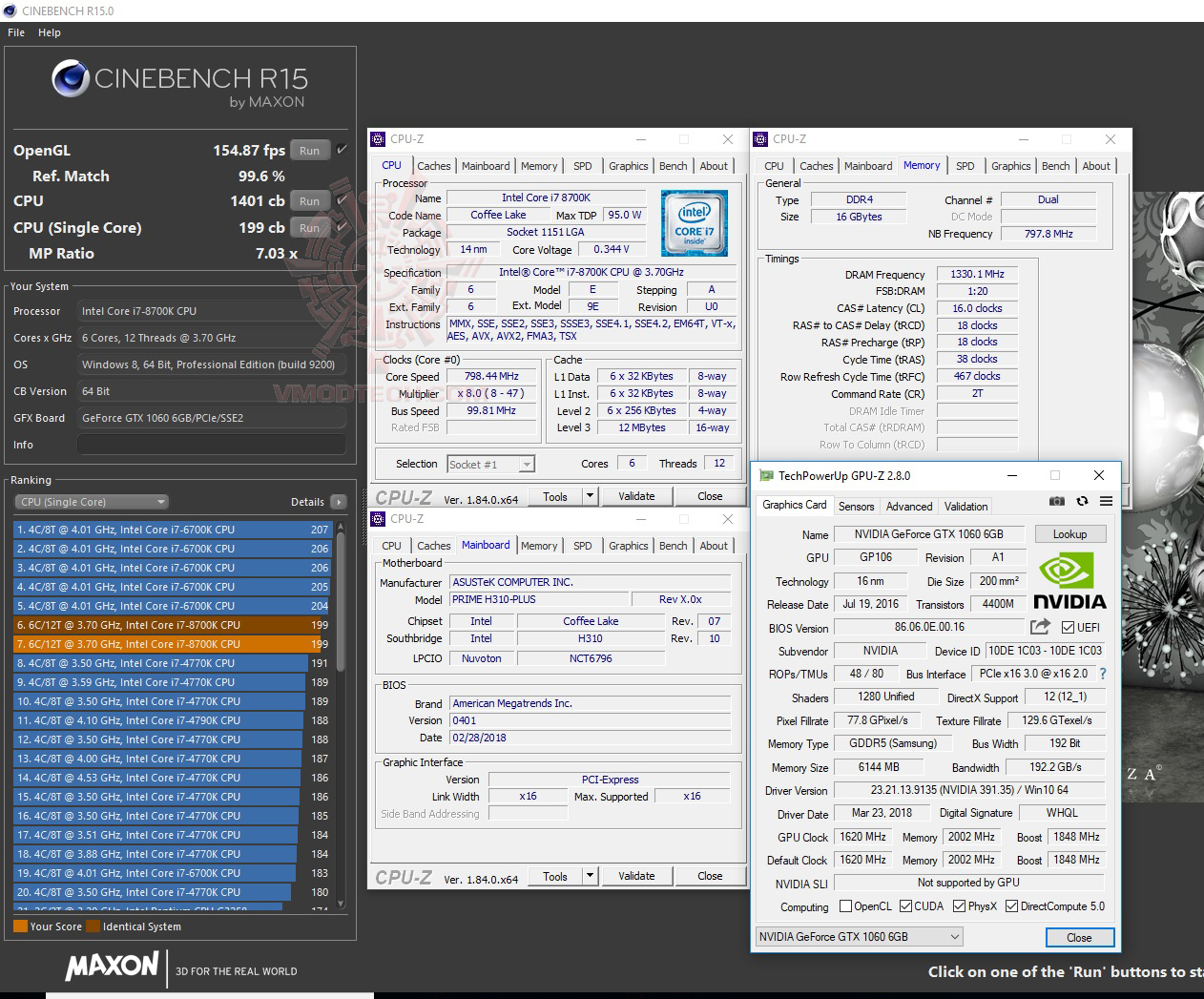Toggle the UEFI checkbox near BIOS Version
1204x999 pixels.
(x=1069, y=627)
